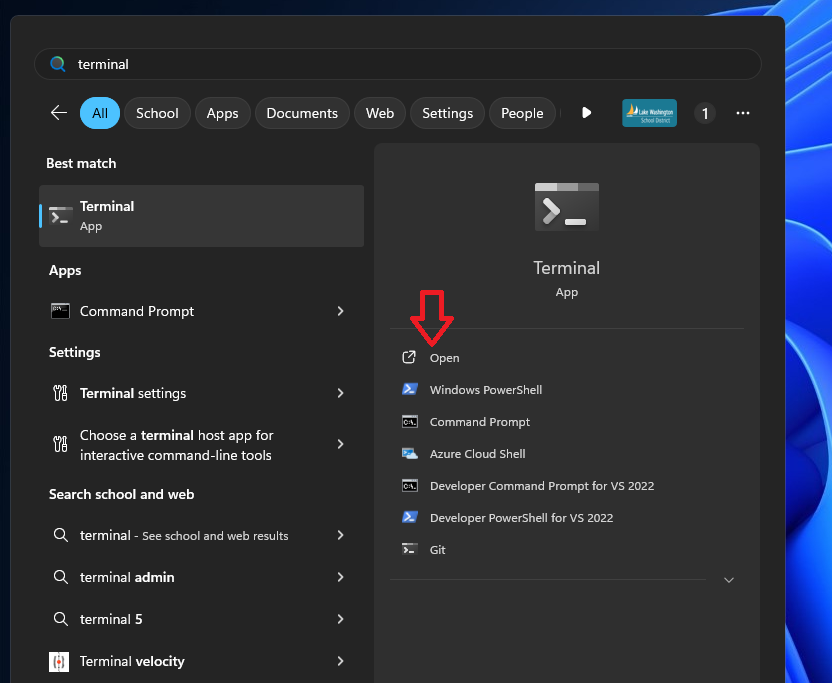The width and height of the screenshot is (832, 683).
Task: Expand hidden Terminal profiles with bottom chevron
Action: [x=728, y=579]
